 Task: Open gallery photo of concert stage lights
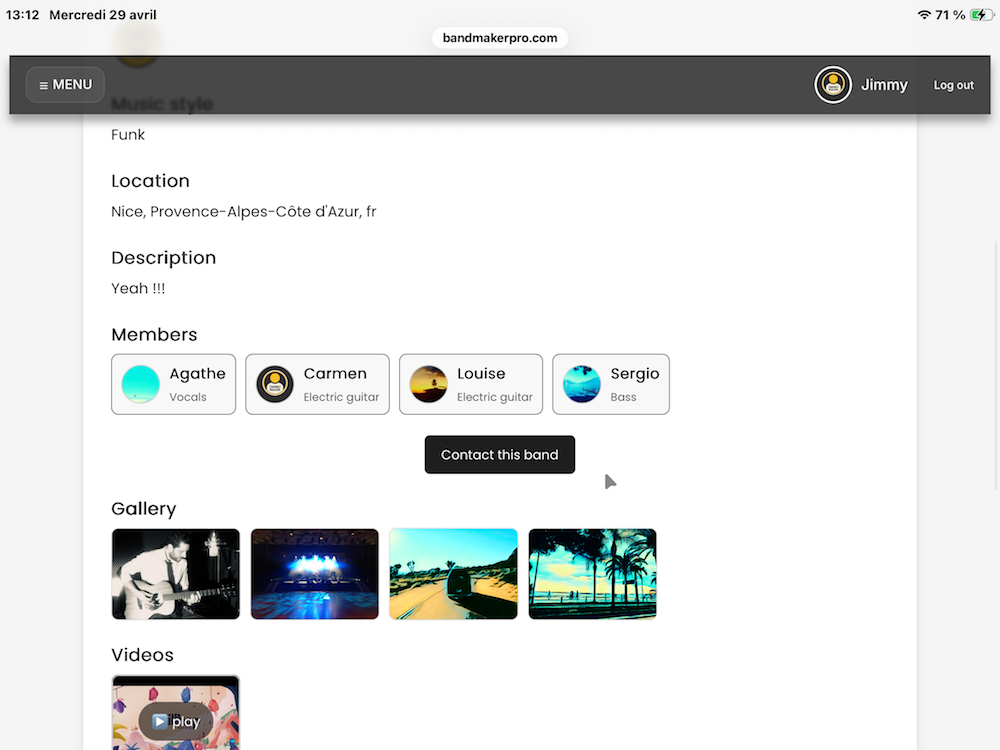[314, 574]
